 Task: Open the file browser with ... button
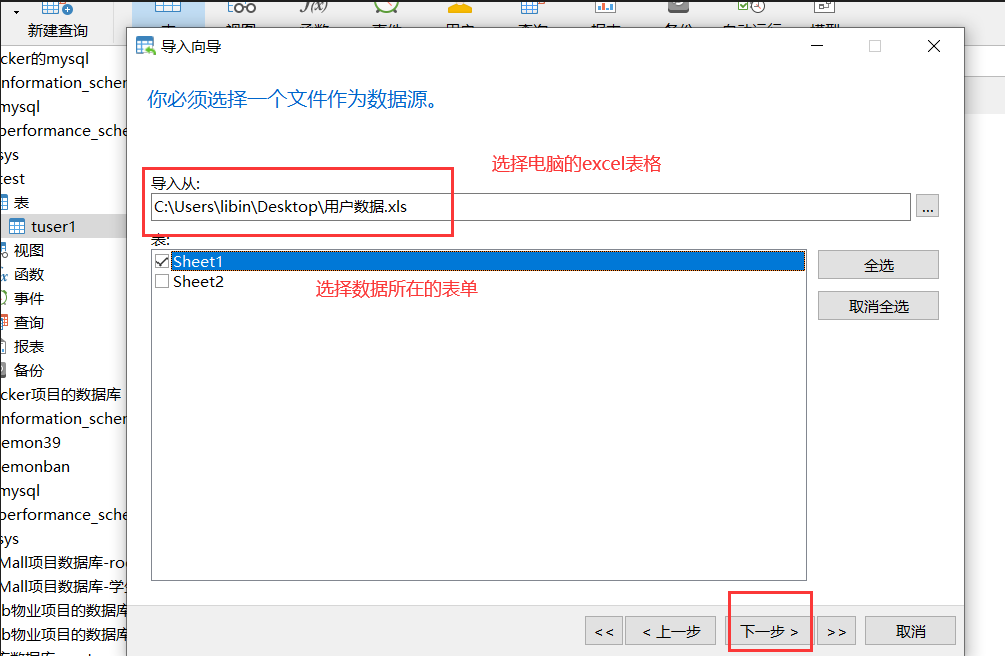point(927,206)
